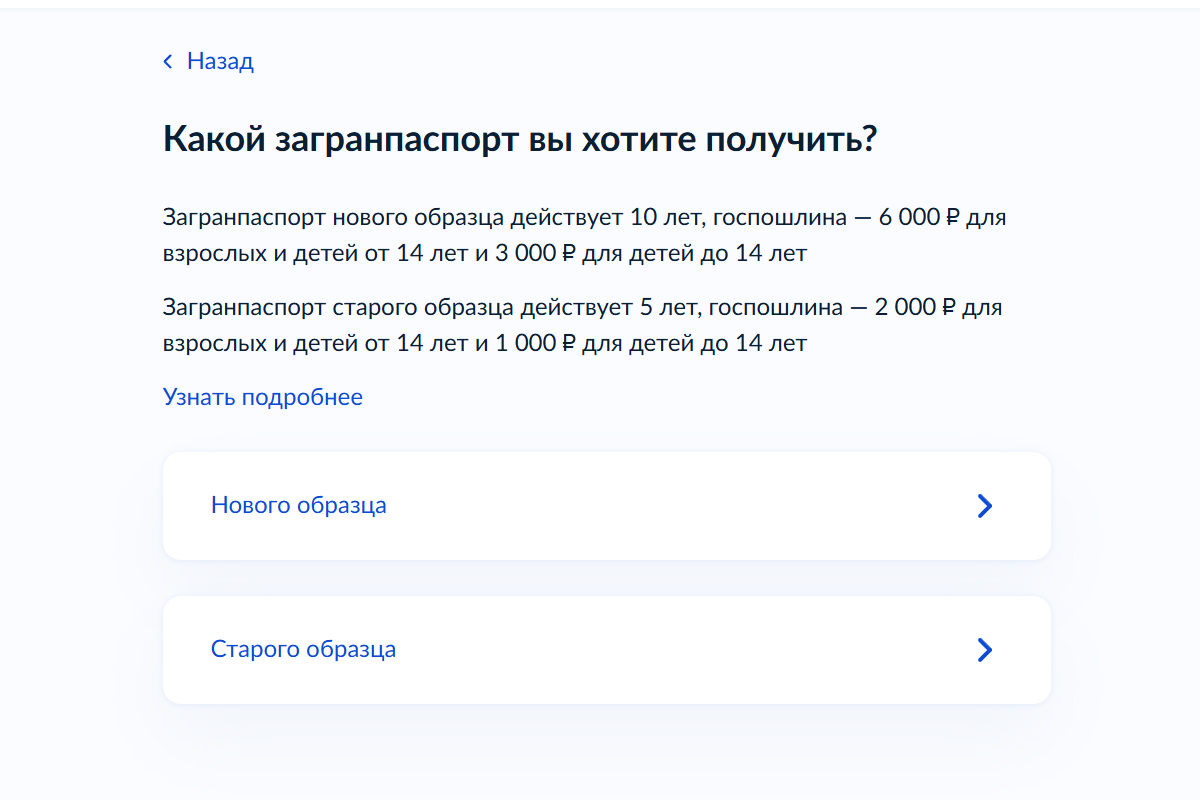This screenshot has height=800, width=1200.
Task: Select the "Нового образца" passport option
Action: coord(299,505)
